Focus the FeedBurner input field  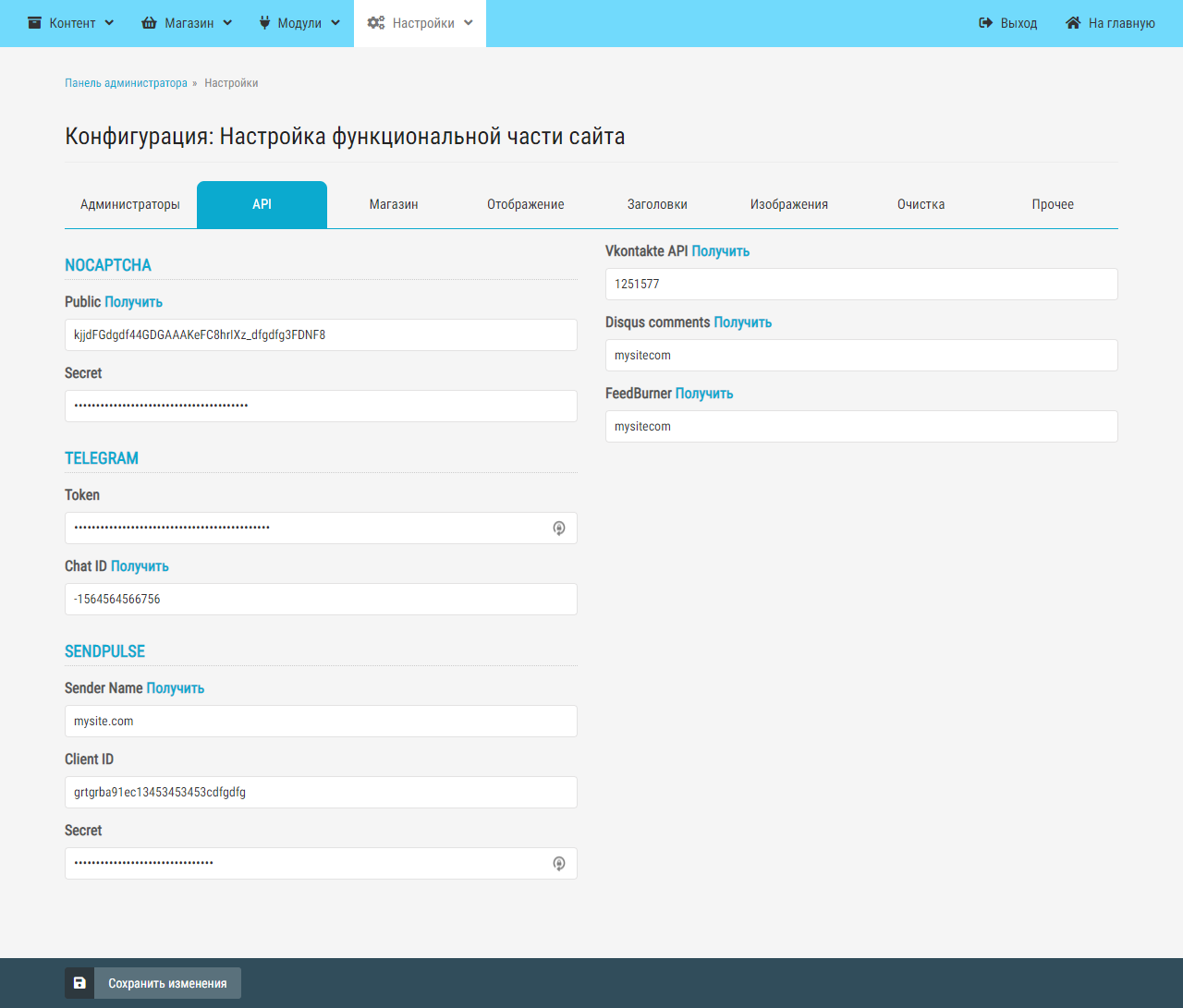861,426
